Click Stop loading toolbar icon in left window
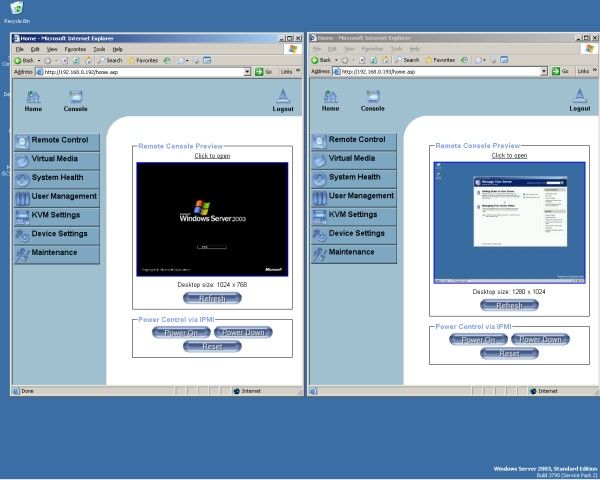Image resolution: width=600 pixels, height=480 pixels. (64, 60)
